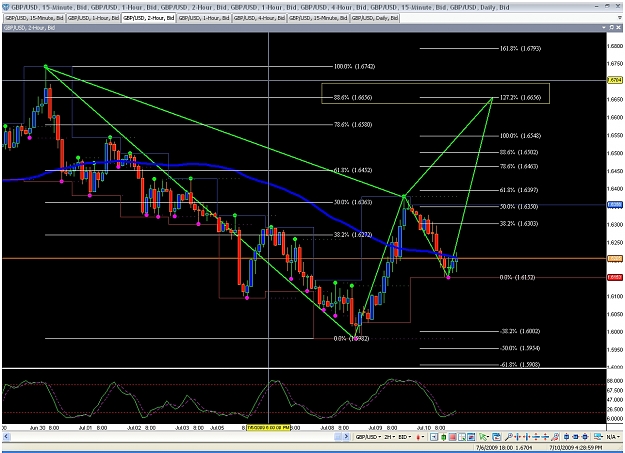Image resolution: width=625 pixels, height=453 pixels.
Task: Select the -38.2% (1.6002) Fibonacci label
Action: point(520,331)
